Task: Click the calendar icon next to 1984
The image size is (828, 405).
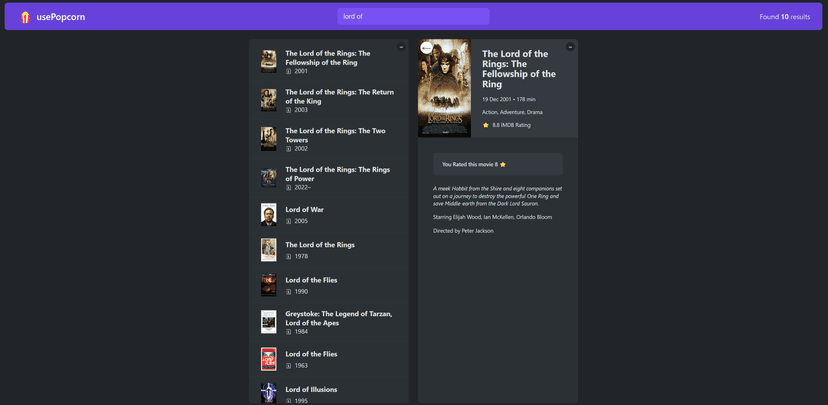Action: [x=288, y=332]
